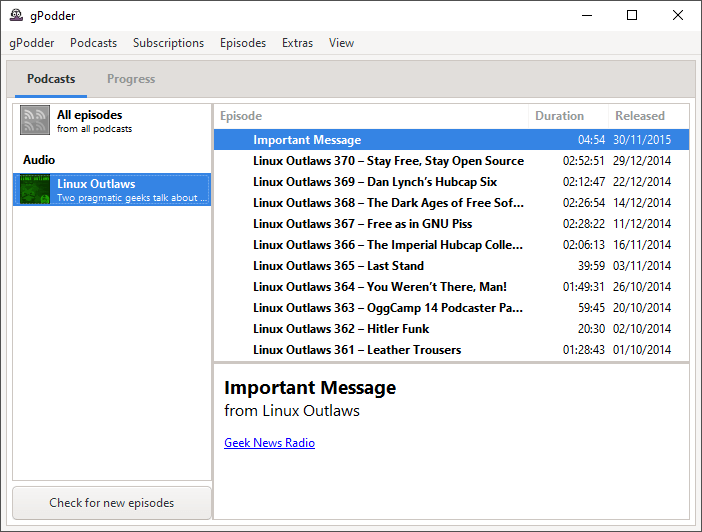The height and width of the screenshot is (532, 702).
Task: Sort by the Episode column header
Action: [x=370, y=116]
